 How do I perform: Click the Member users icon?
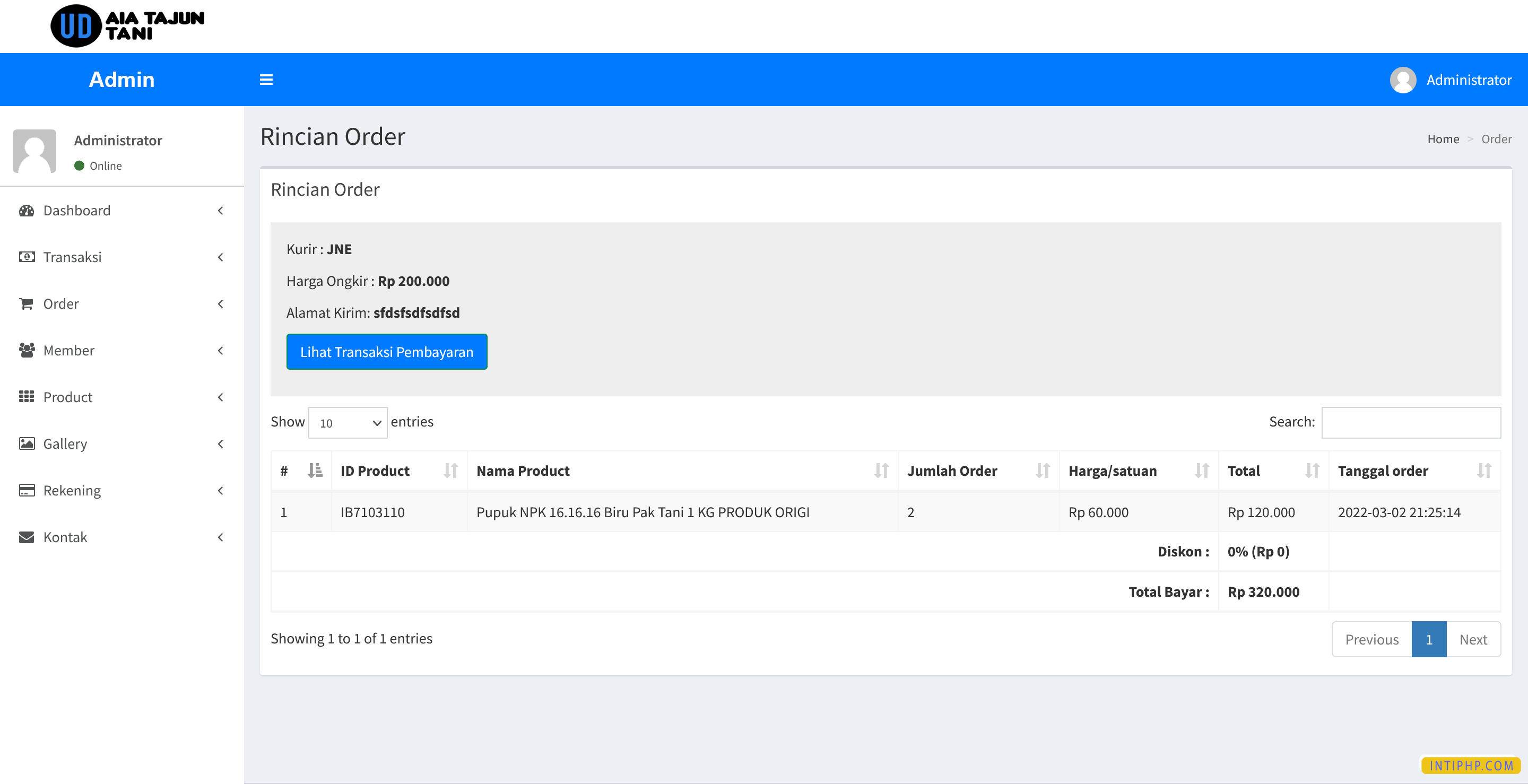pos(27,350)
